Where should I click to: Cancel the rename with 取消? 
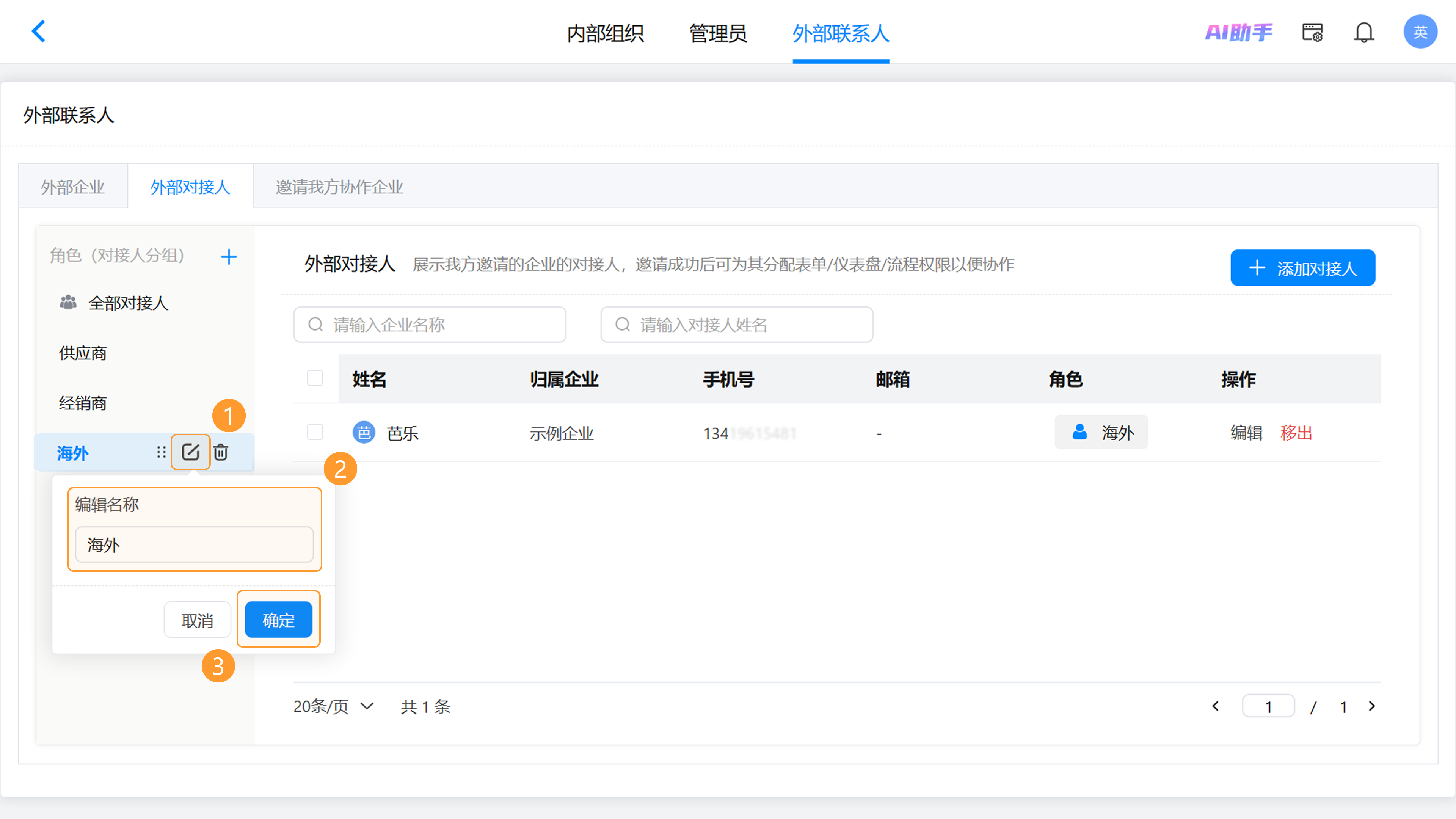click(x=197, y=620)
